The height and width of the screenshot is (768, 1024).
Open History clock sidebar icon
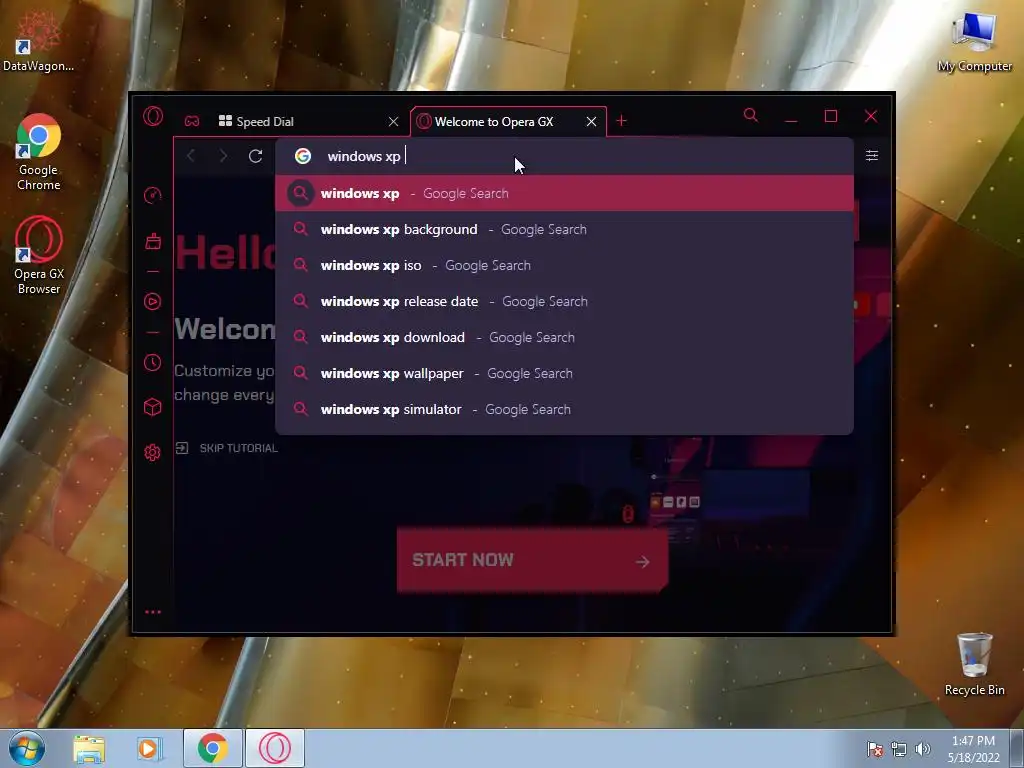coord(152,362)
